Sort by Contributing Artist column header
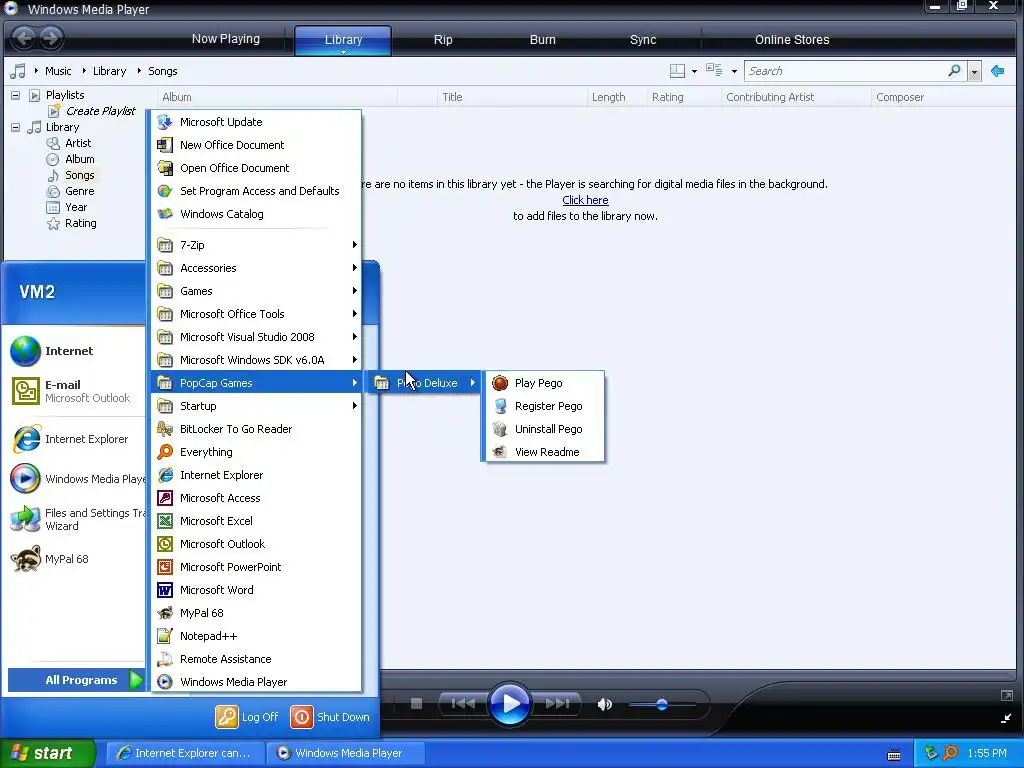Image resolution: width=1024 pixels, height=768 pixels. click(795, 97)
